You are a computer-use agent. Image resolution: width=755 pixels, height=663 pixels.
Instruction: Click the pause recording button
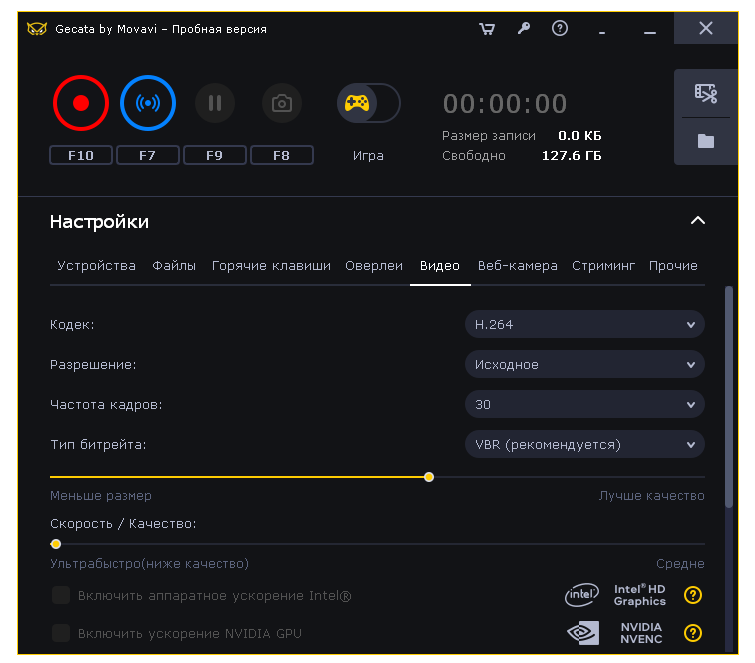tap(215, 103)
